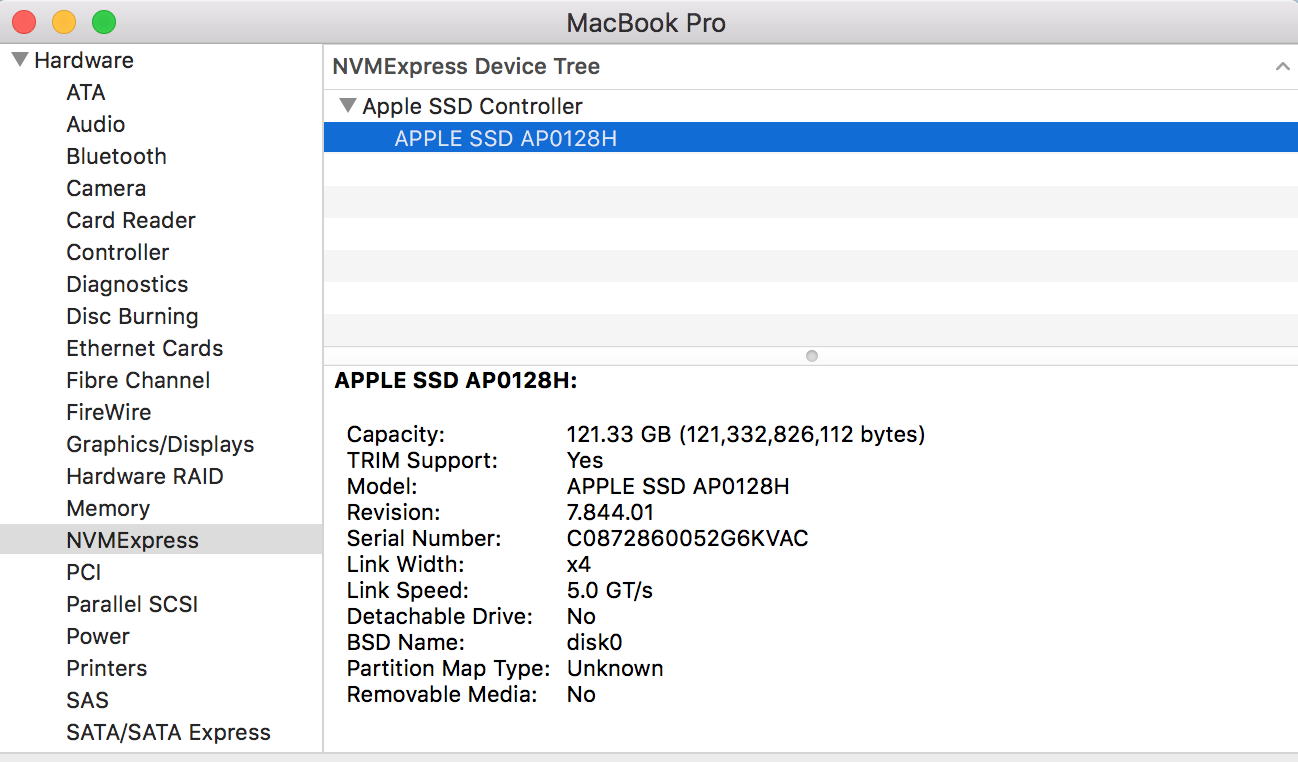Select Printers in the sidebar

tap(107, 668)
